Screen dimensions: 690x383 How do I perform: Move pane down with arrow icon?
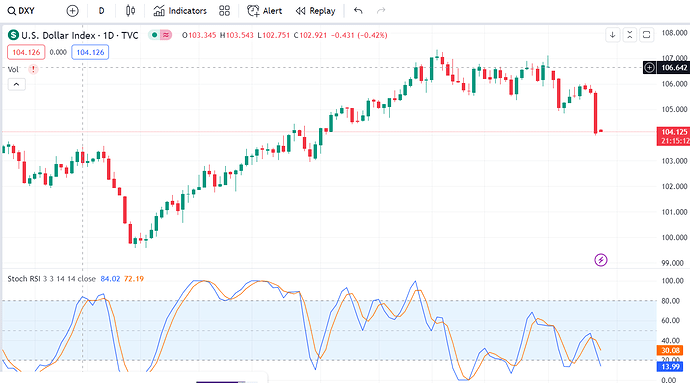[613, 35]
